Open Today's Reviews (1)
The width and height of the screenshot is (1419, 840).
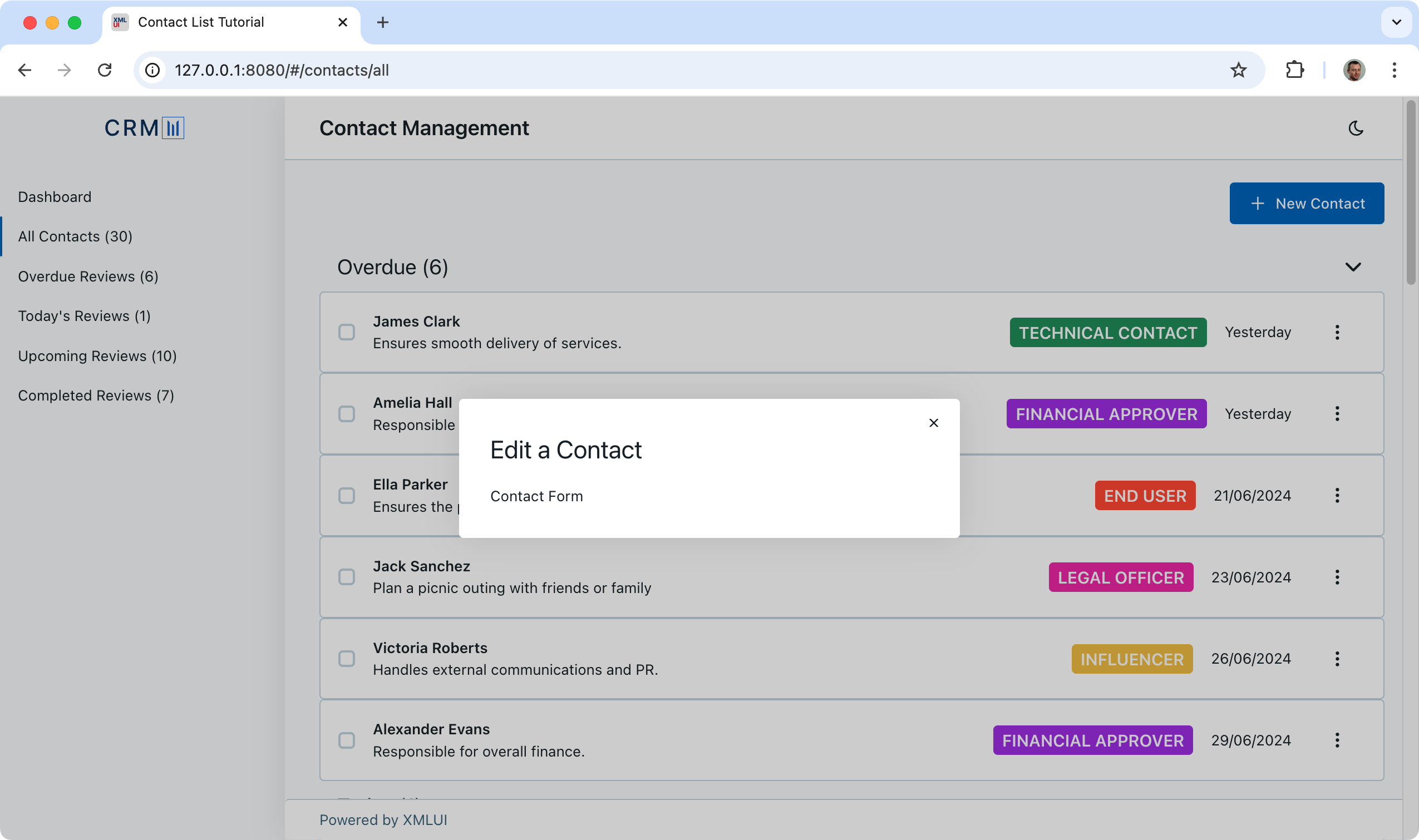[x=85, y=316]
